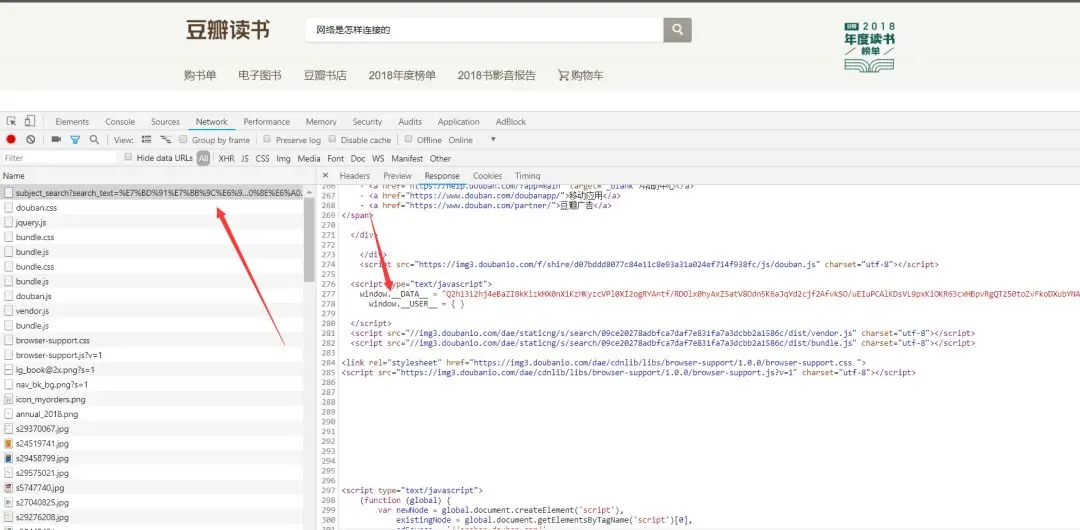Open the Console tab
This screenshot has width=1080, height=530.
point(121,122)
